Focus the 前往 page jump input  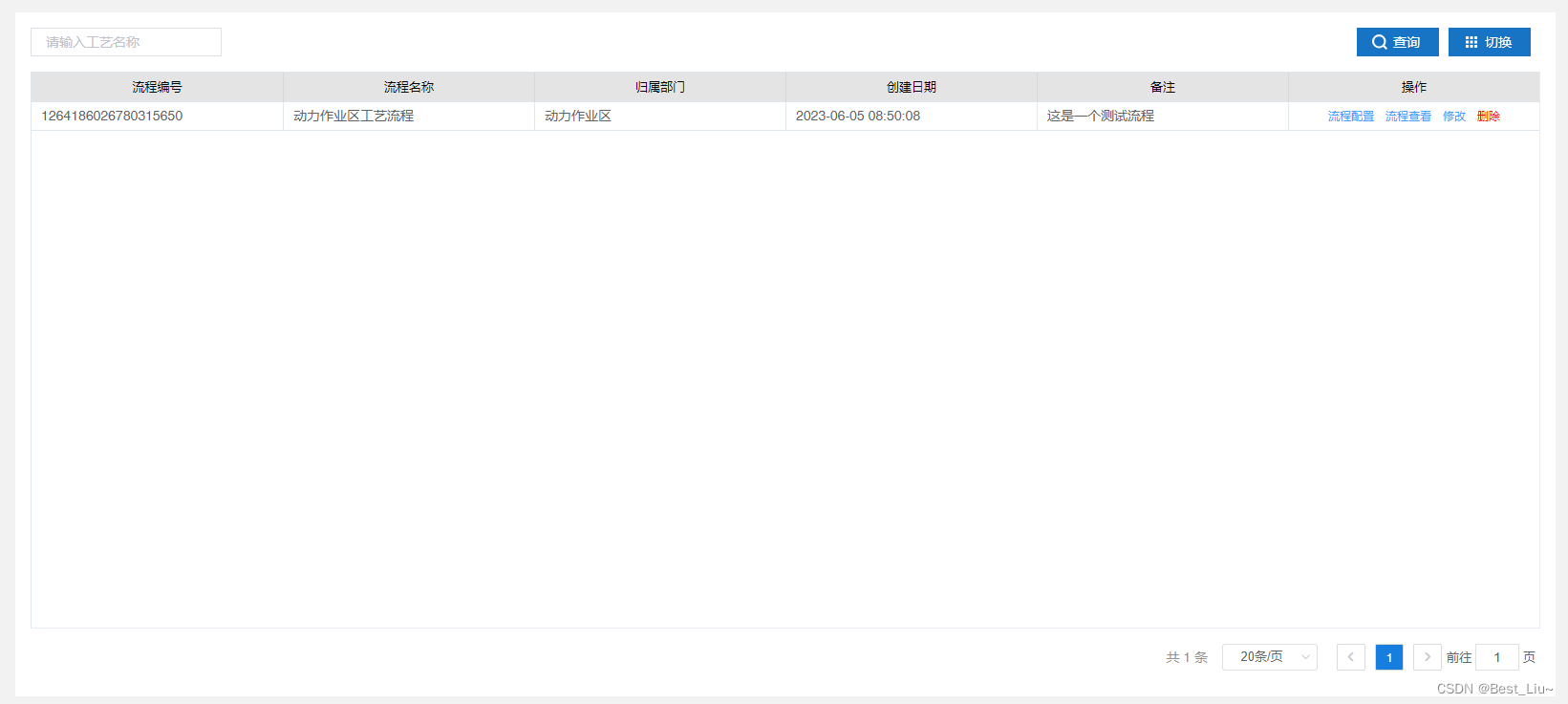pos(1496,657)
